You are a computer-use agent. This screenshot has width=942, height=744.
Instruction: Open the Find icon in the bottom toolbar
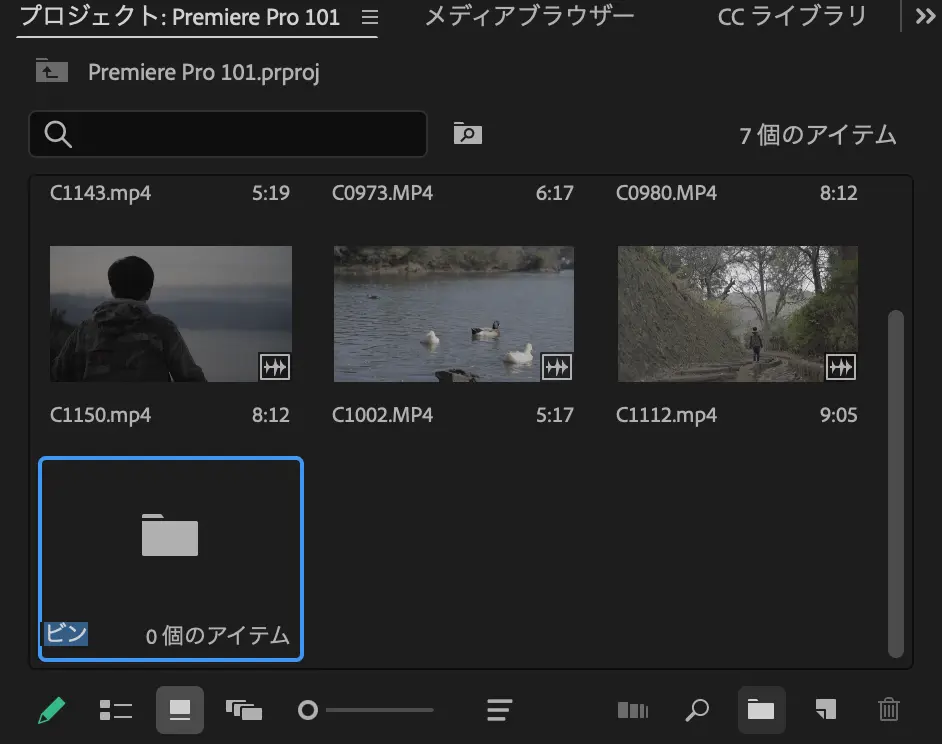(x=697, y=710)
